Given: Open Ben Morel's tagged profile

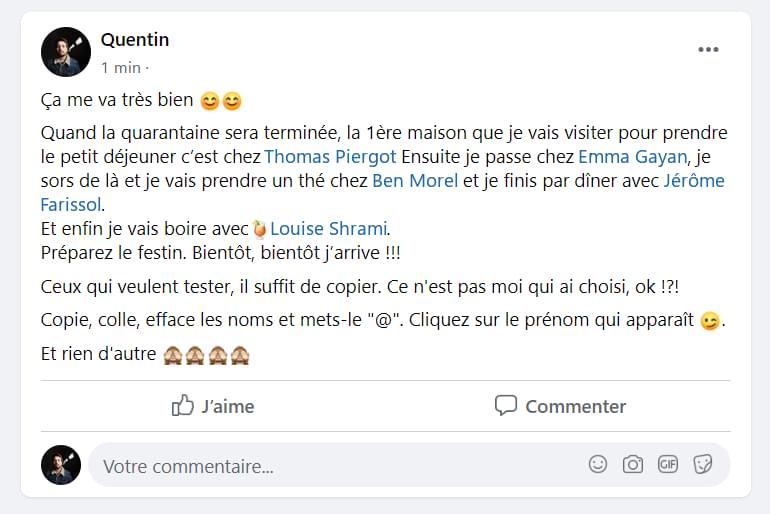Looking at the screenshot, I should [x=414, y=181].
